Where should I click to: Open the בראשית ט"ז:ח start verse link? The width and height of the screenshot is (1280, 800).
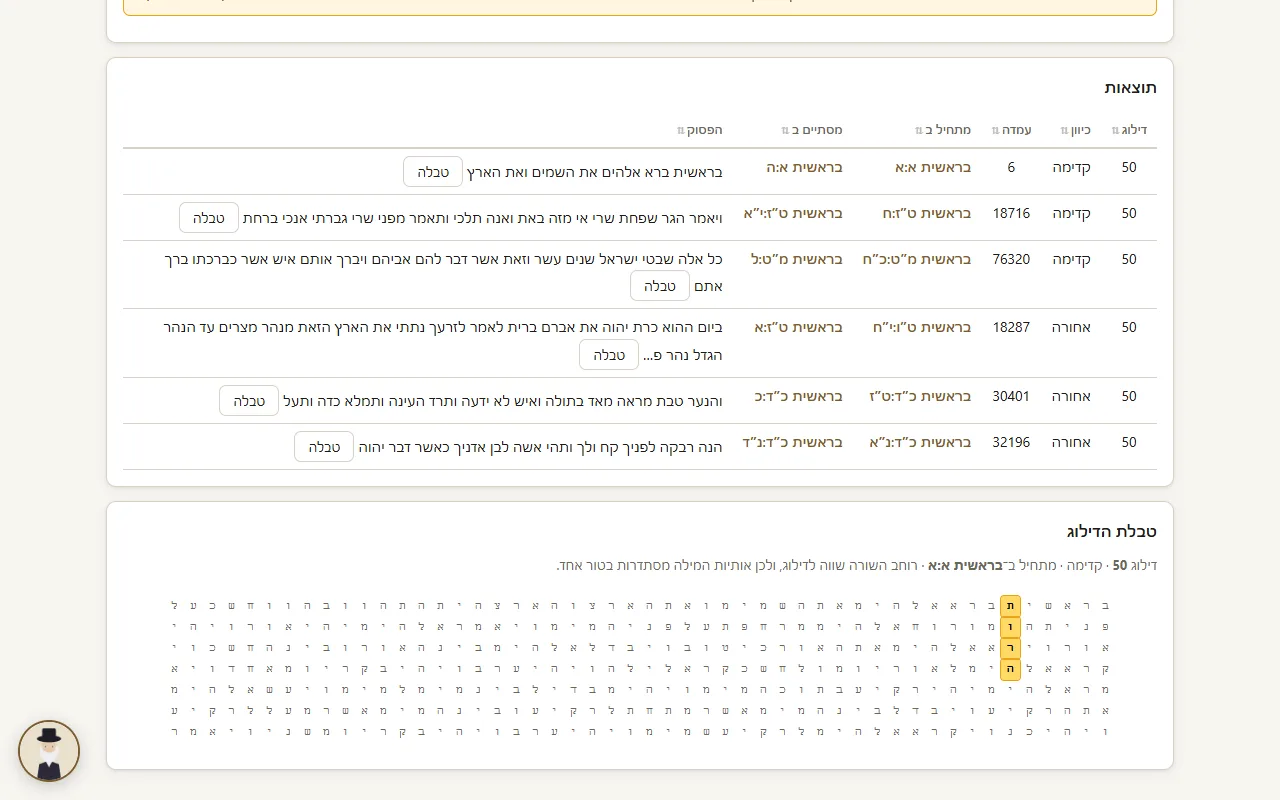927,214
